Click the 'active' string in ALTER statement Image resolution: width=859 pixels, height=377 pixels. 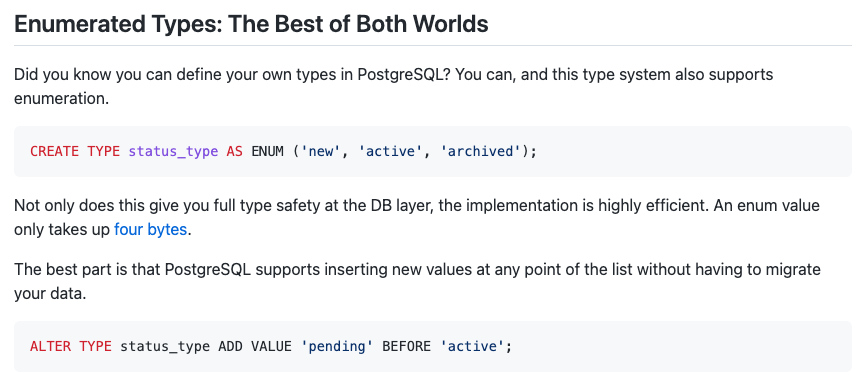[x=472, y=346]
